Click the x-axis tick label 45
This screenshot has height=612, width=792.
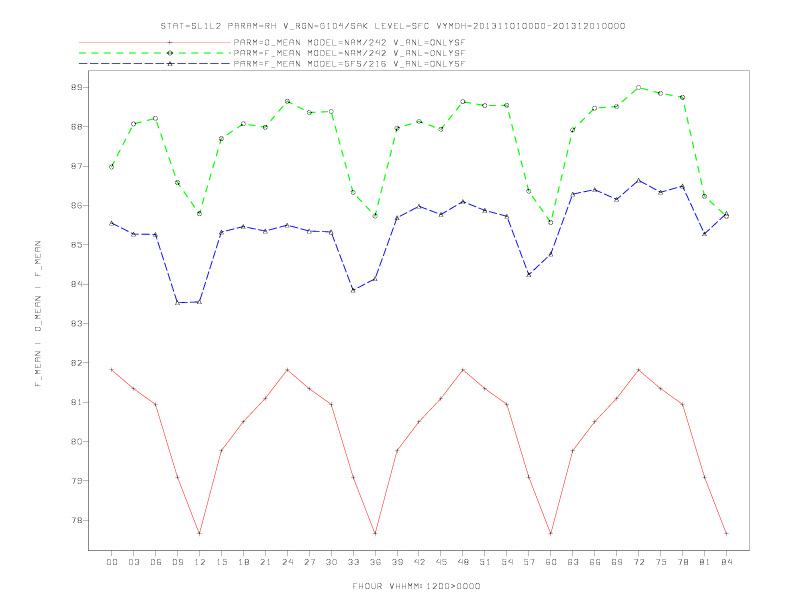click(441, 562)
